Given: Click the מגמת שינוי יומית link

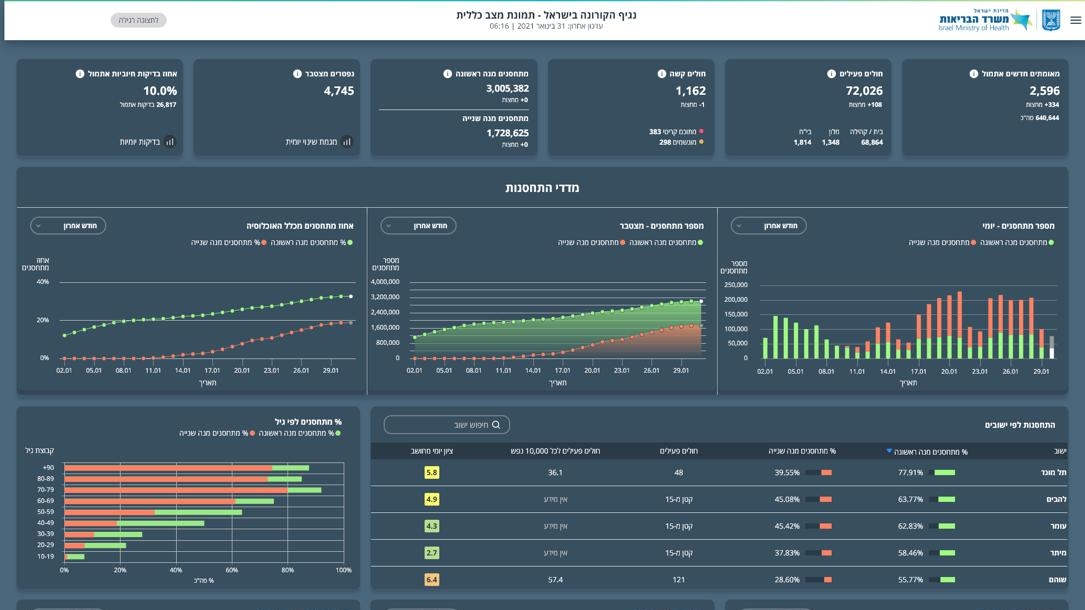Looking at the screenshot, I should [311, 142].
